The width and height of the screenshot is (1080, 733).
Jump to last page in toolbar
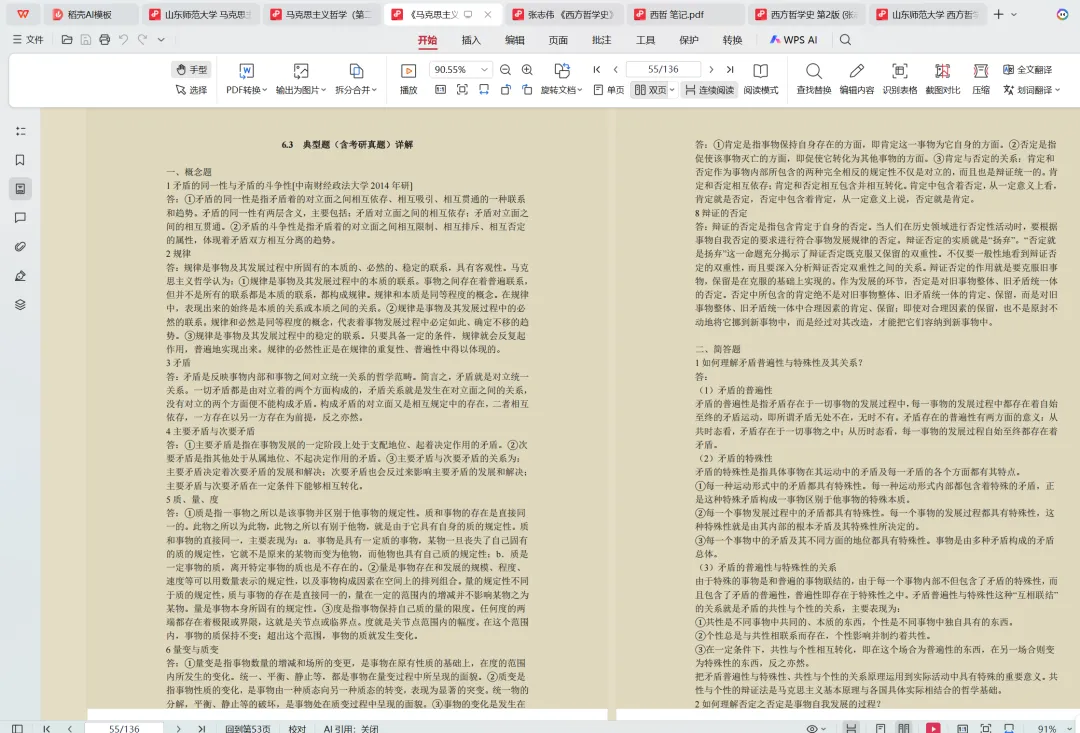pyautogui.click(x=730, y=70)
